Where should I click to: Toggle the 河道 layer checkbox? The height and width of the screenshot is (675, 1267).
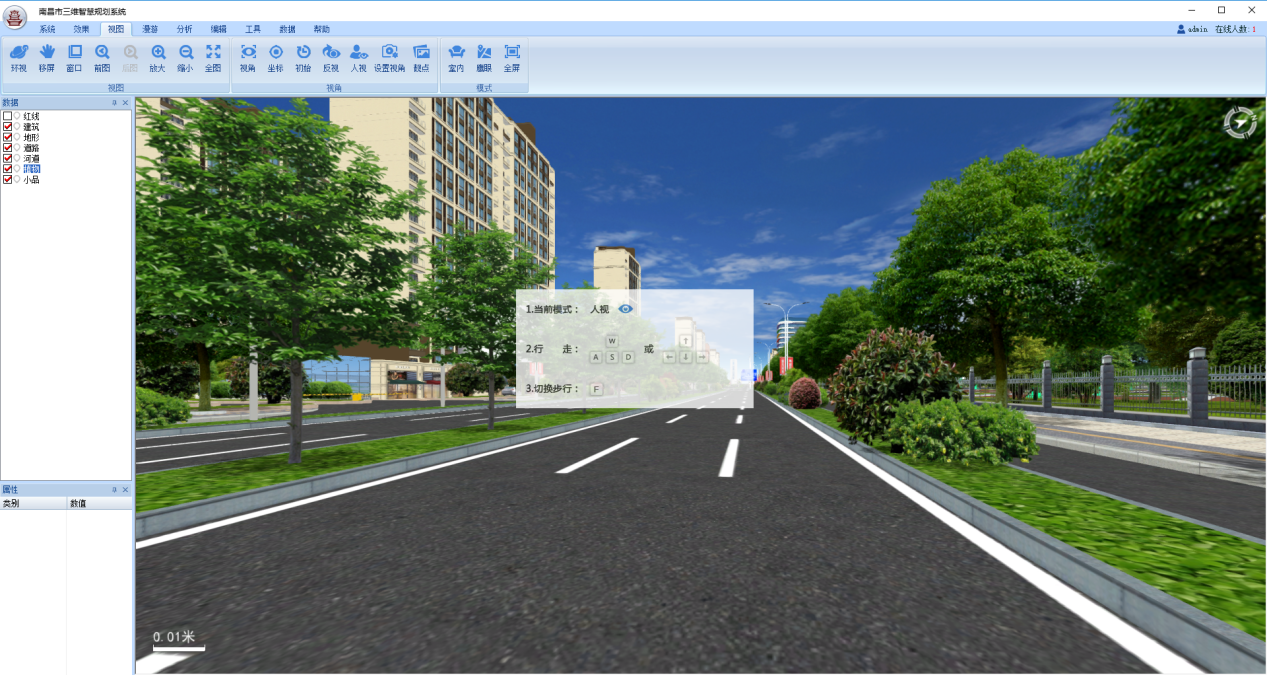tap(8, 158)
